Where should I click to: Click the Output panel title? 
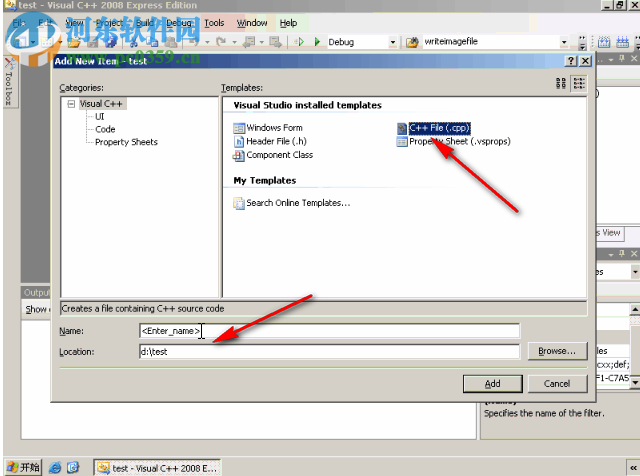point(36,293)
